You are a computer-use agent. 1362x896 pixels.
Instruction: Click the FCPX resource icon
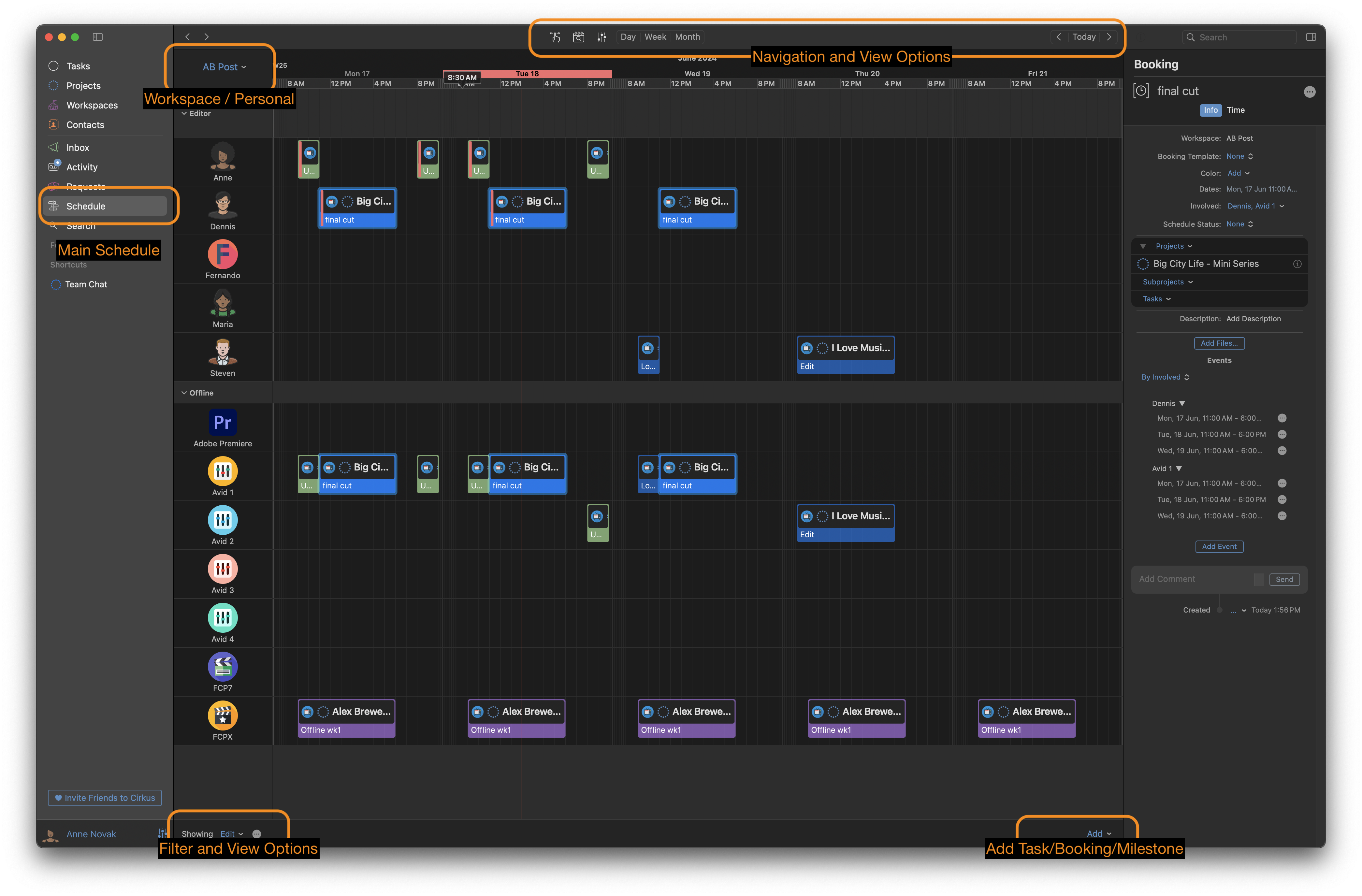click(x=223, y=715)
